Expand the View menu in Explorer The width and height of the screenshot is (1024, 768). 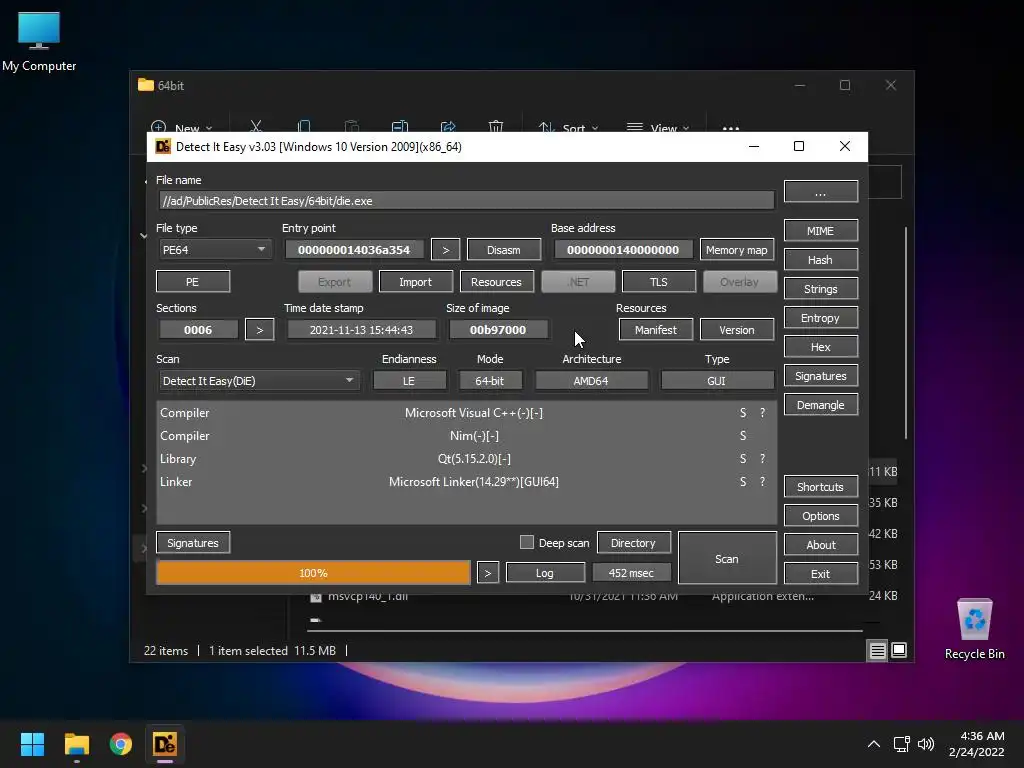point(658,128)
